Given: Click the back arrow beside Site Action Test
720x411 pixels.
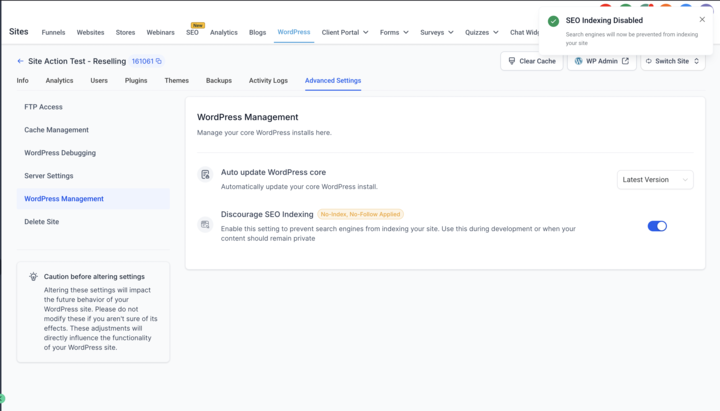Looking at the screenshot, I should pyautogui.click(x=20, y=61).
